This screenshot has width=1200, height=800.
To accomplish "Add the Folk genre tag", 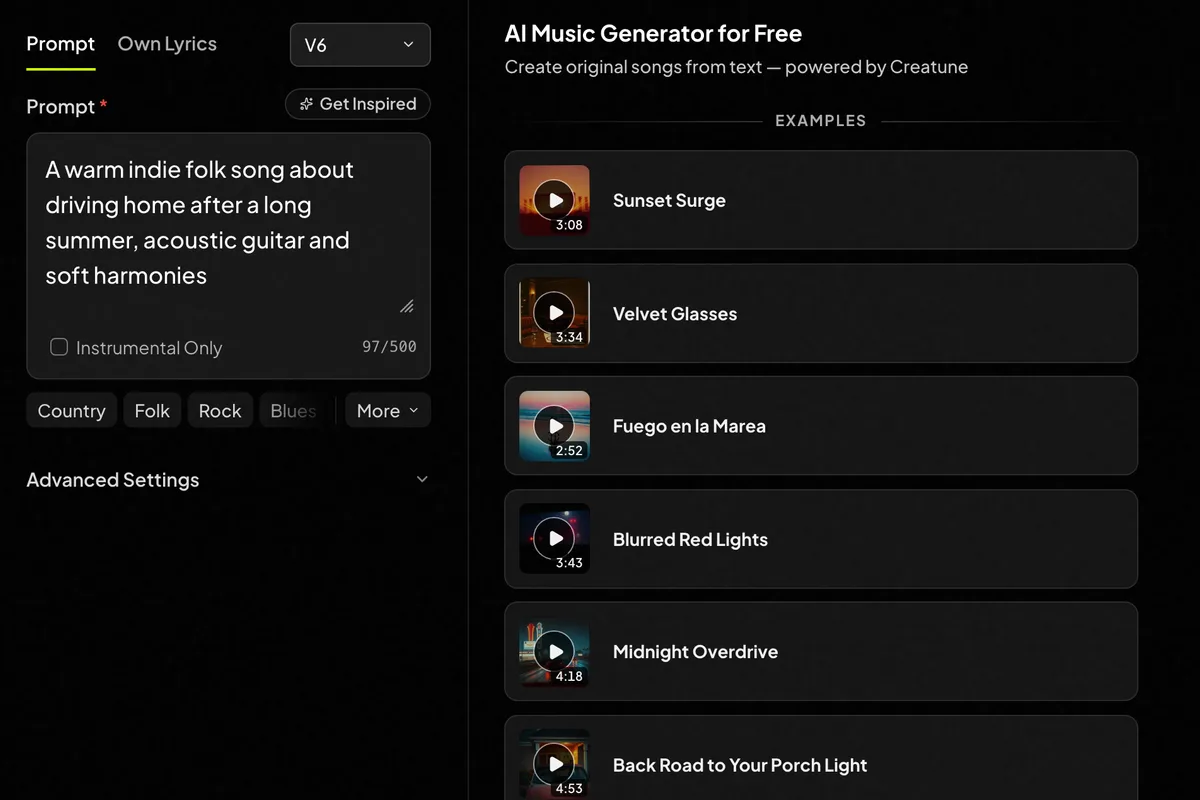I will (152, 411).
